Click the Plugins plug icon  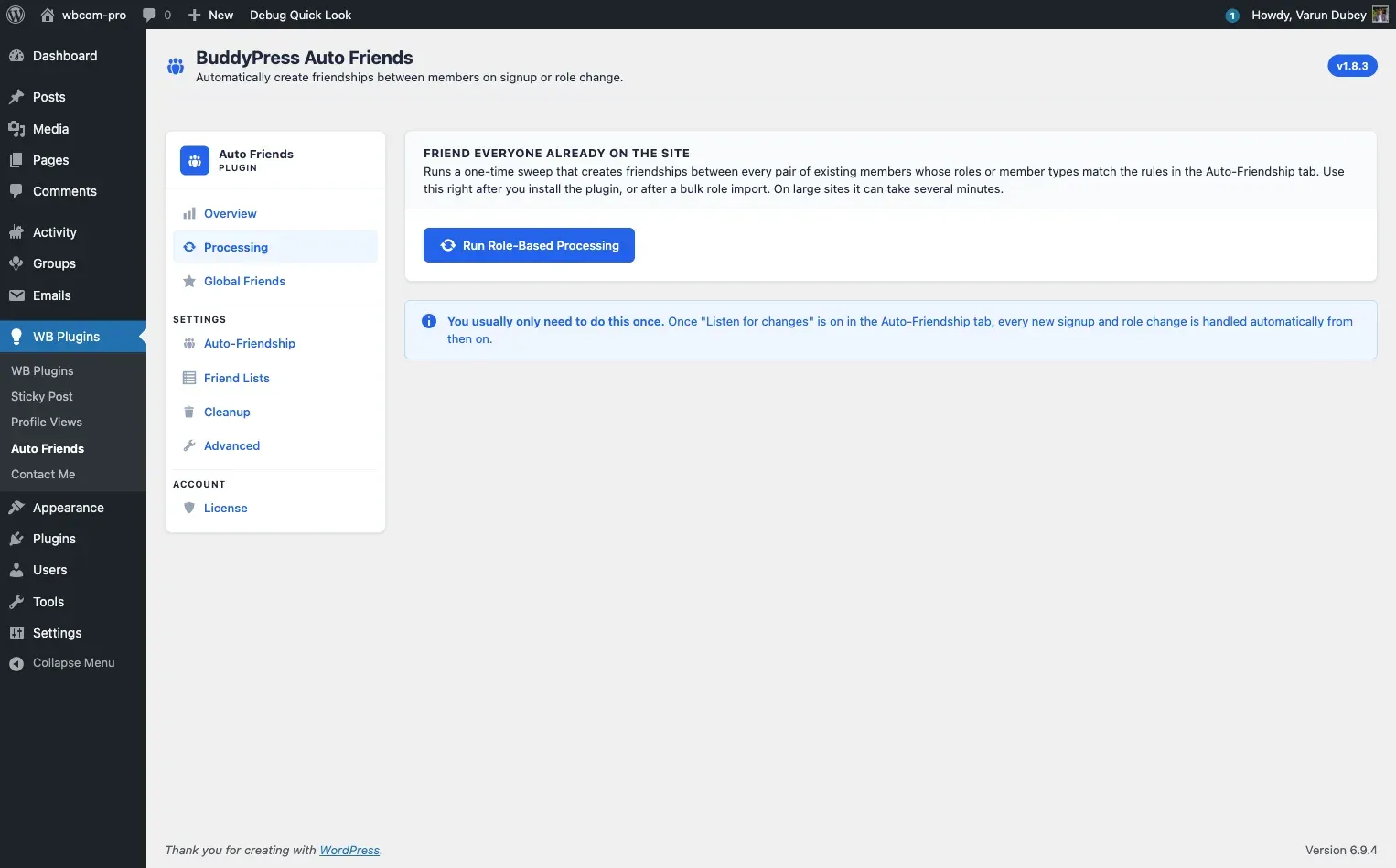tap(16, 539)
